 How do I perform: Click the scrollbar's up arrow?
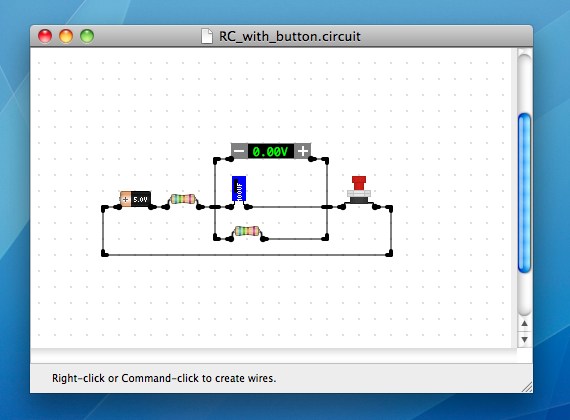point(524,323)
